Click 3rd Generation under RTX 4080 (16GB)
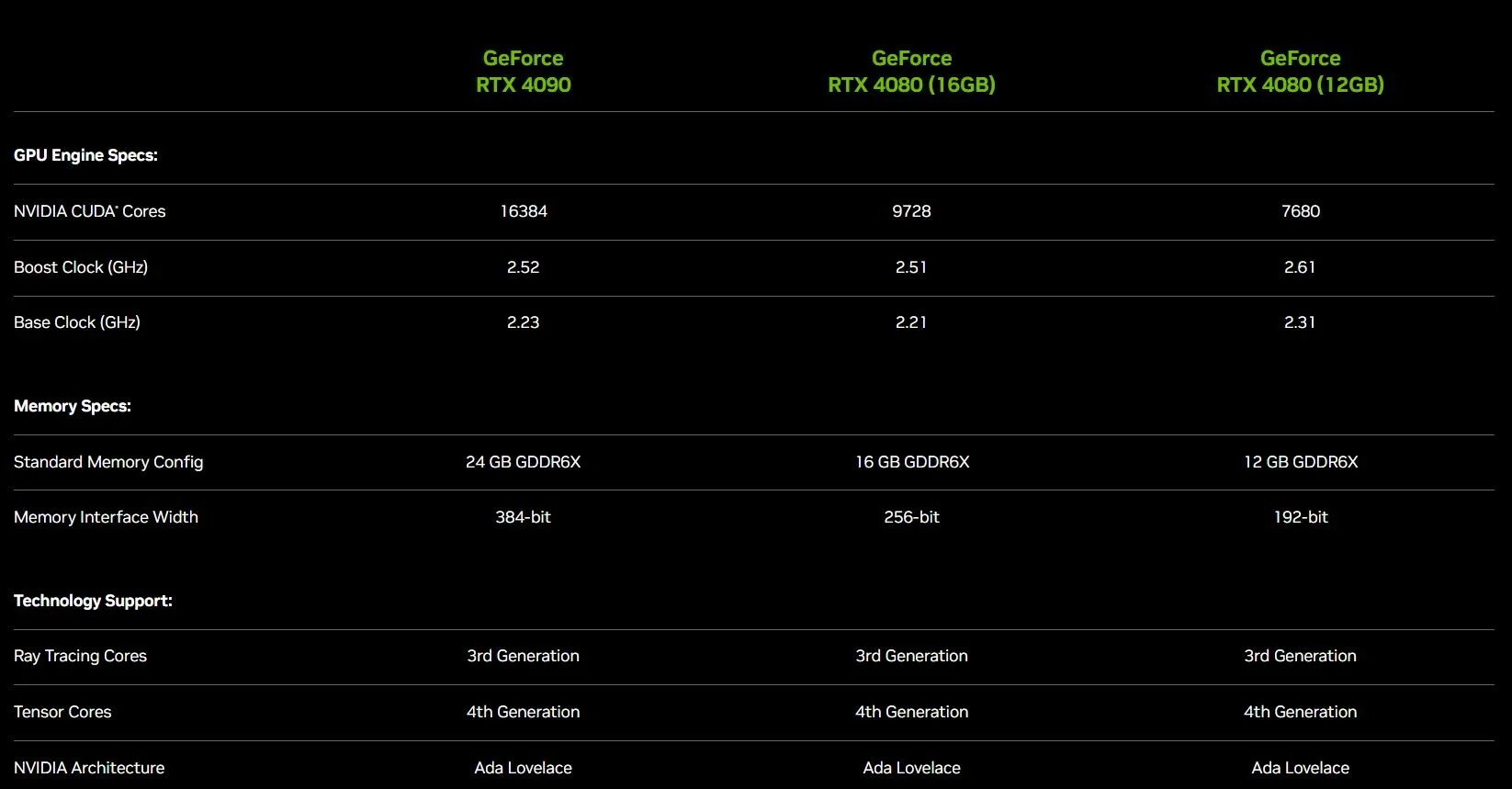 pyautogui.click(x=912, y=656)
